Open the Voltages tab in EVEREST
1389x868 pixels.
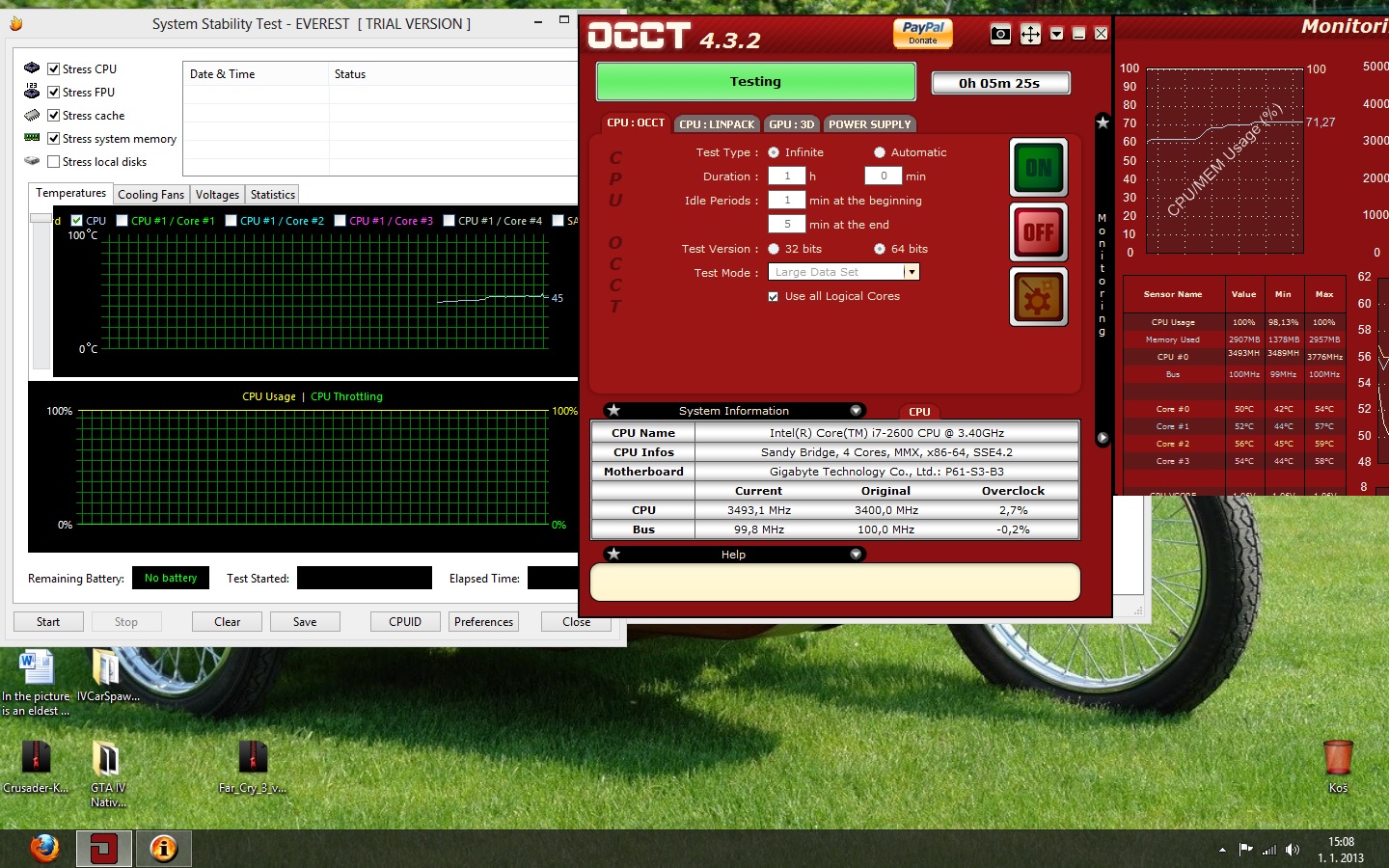(x=217, y=195)
